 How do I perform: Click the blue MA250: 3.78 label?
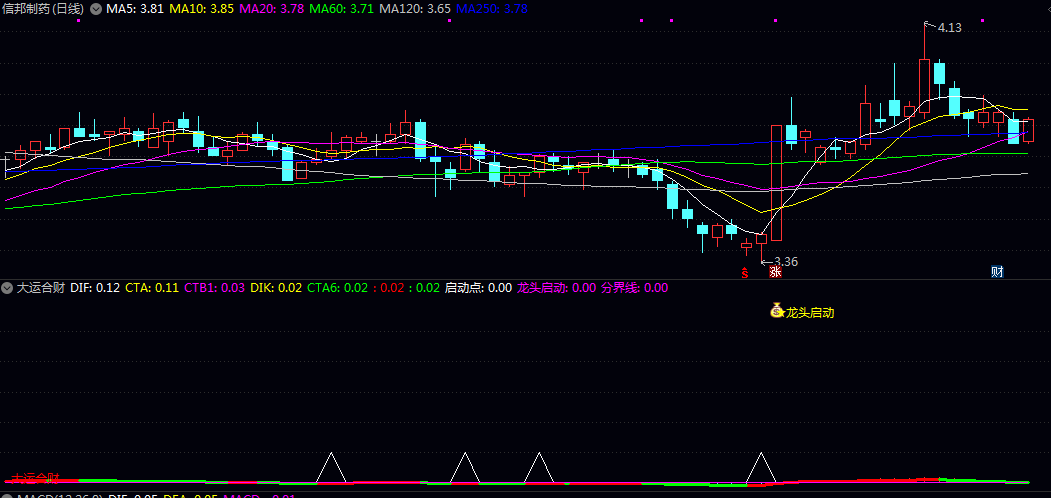[x=491, y=9]
